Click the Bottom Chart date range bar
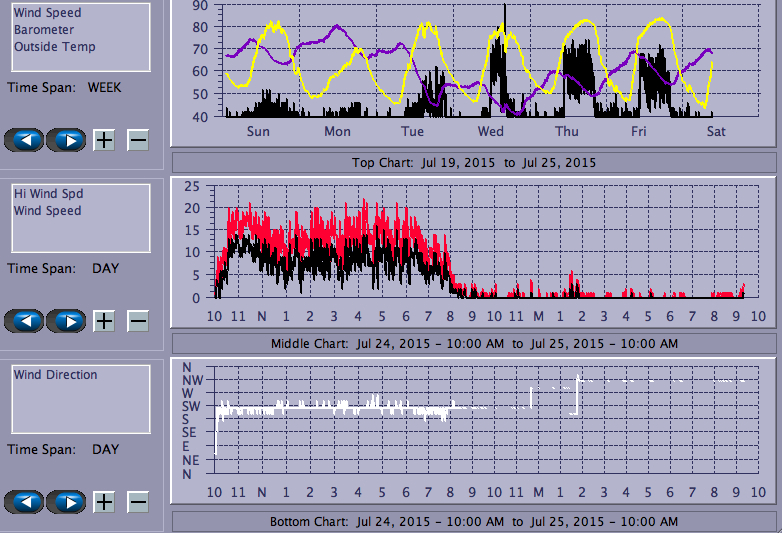The height and width of the screenshot is (533, 782). [474, 522]
